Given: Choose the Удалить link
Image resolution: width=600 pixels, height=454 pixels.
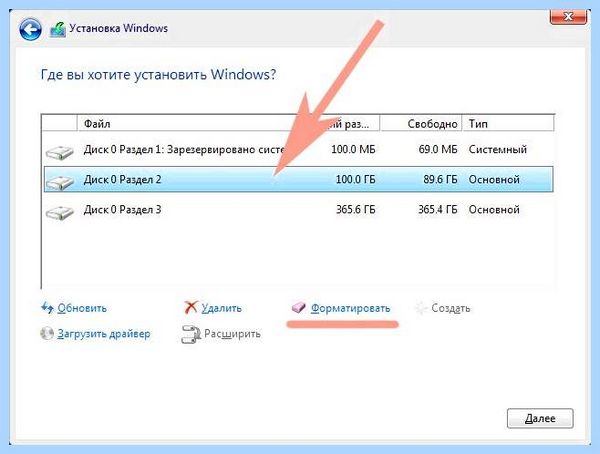Looking at the screenshot, I should click(x=222, y=308).
